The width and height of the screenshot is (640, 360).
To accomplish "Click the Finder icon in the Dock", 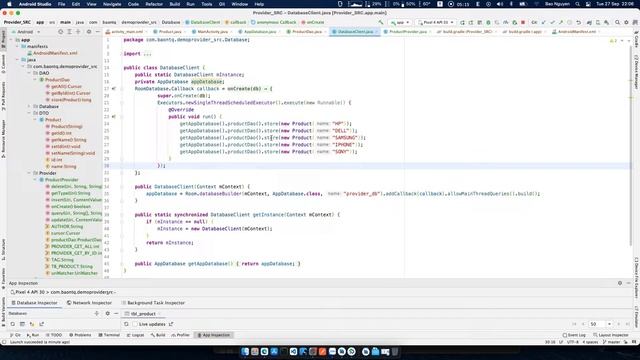I will click(x=245, y=351).
